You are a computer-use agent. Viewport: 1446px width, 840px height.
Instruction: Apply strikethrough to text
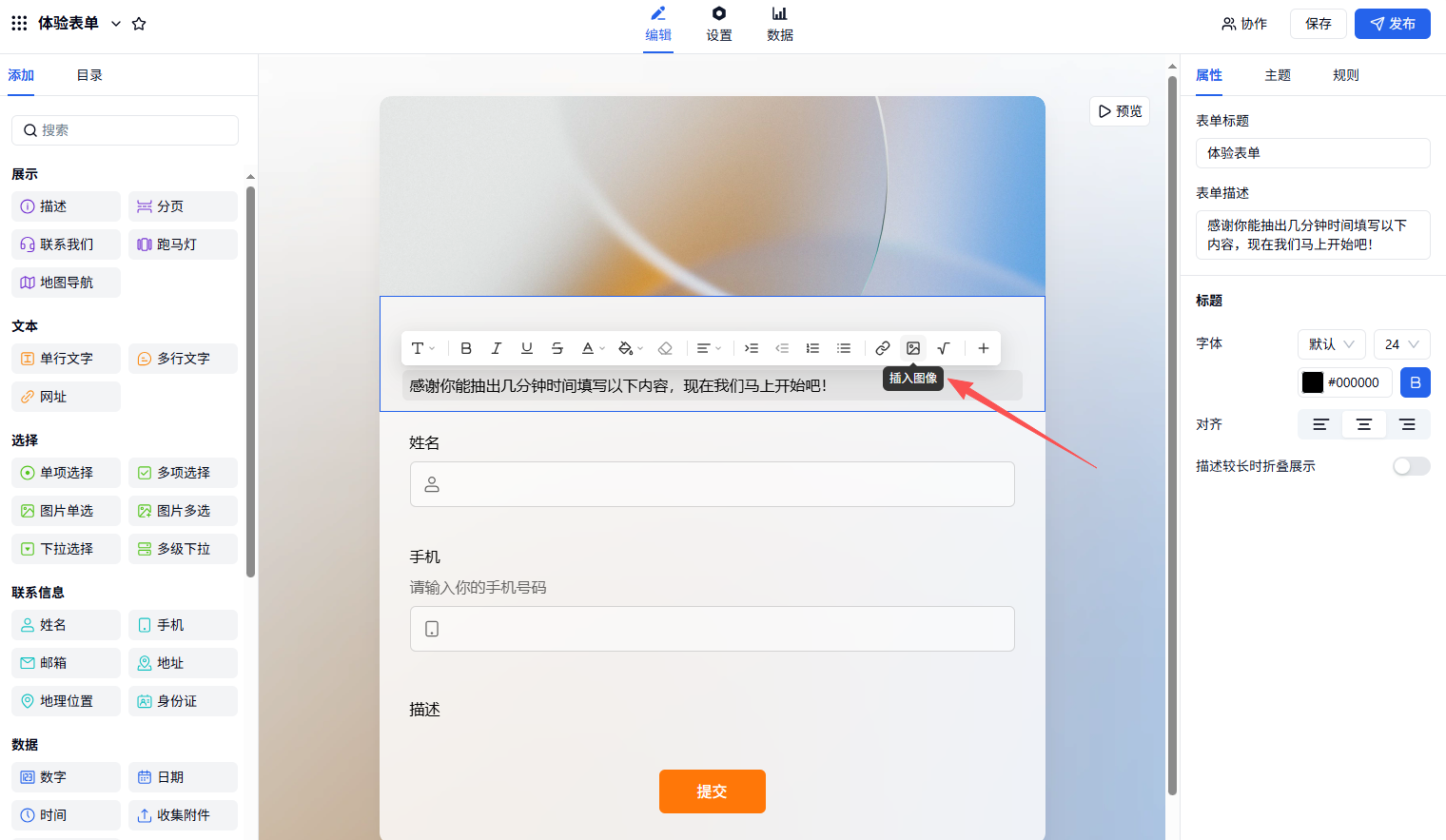[x=557, y=348]
